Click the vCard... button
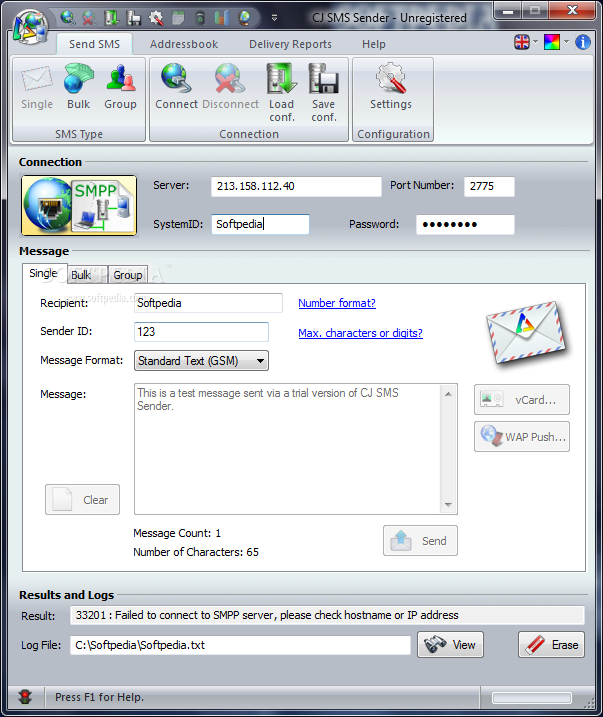Screen dimensions: 603x717 (x=522, y=400)
